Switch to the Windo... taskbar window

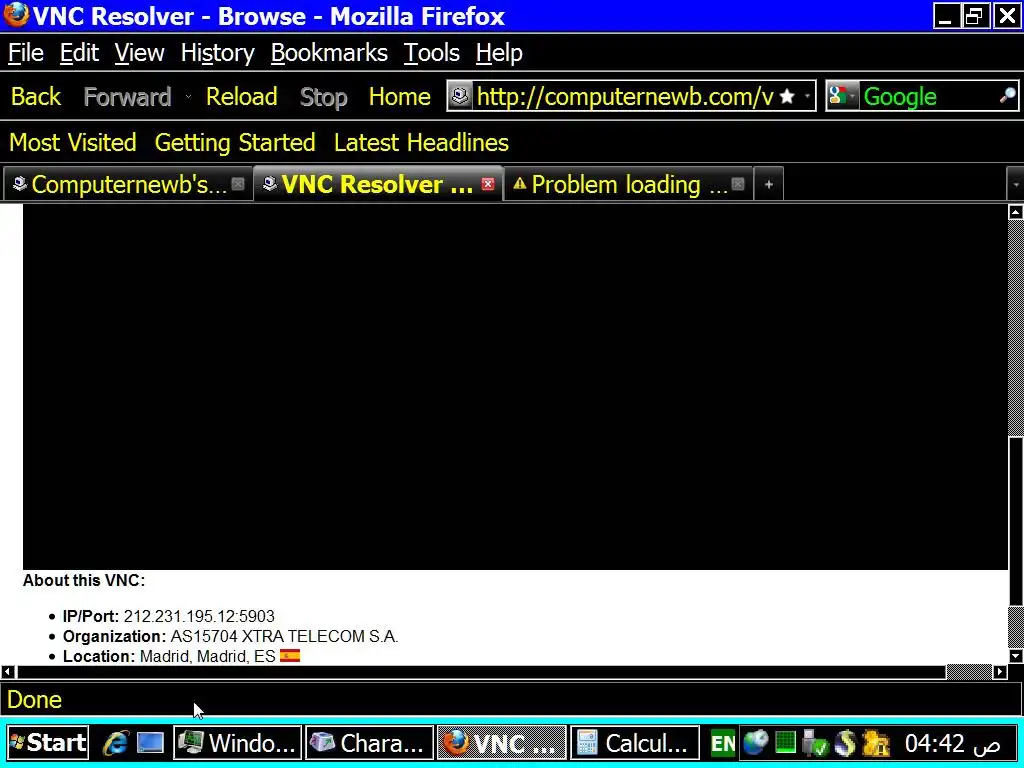click(x=238, y=743)
